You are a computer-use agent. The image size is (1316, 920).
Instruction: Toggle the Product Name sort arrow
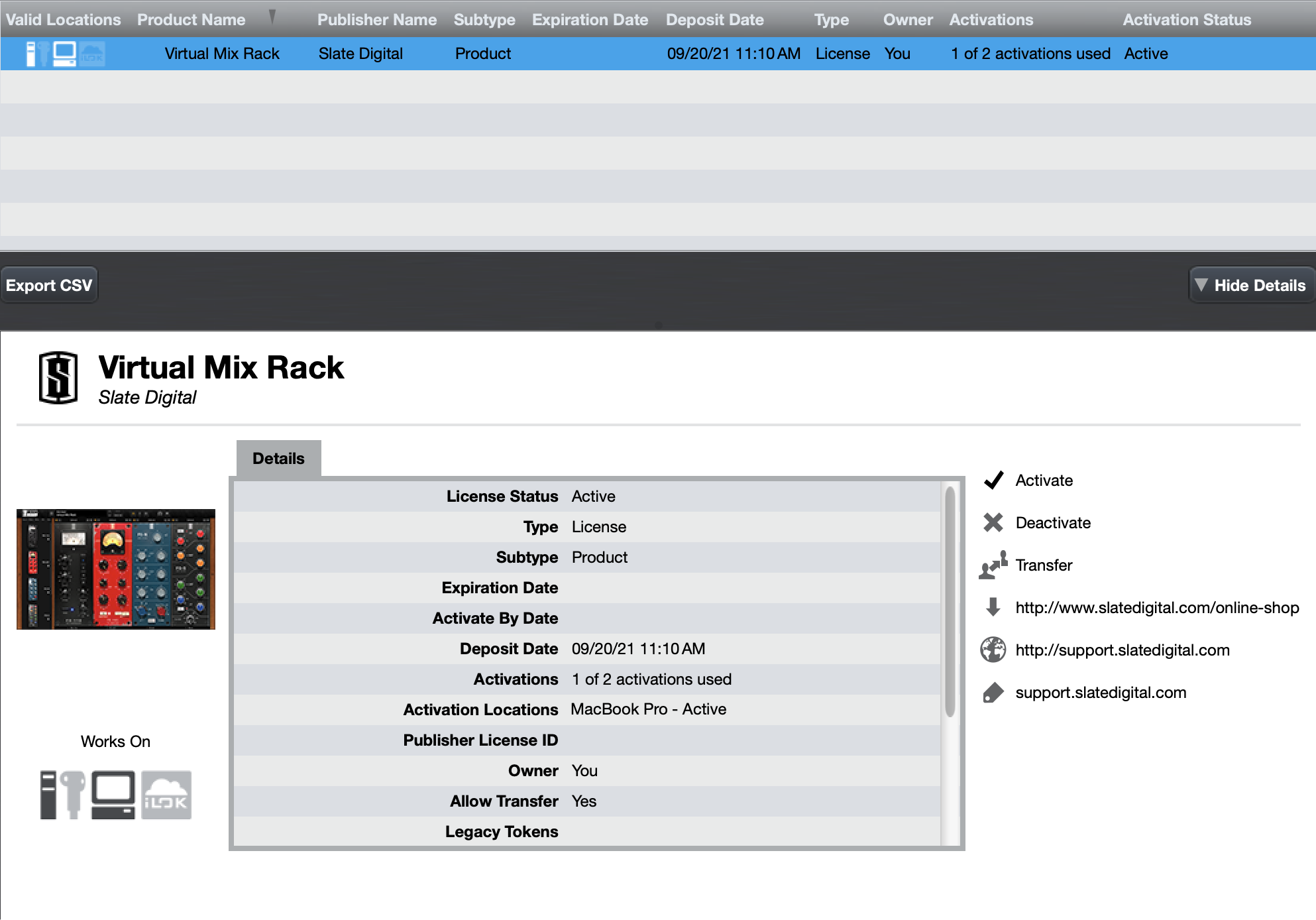pyautogui.click(x=272, y=17)
